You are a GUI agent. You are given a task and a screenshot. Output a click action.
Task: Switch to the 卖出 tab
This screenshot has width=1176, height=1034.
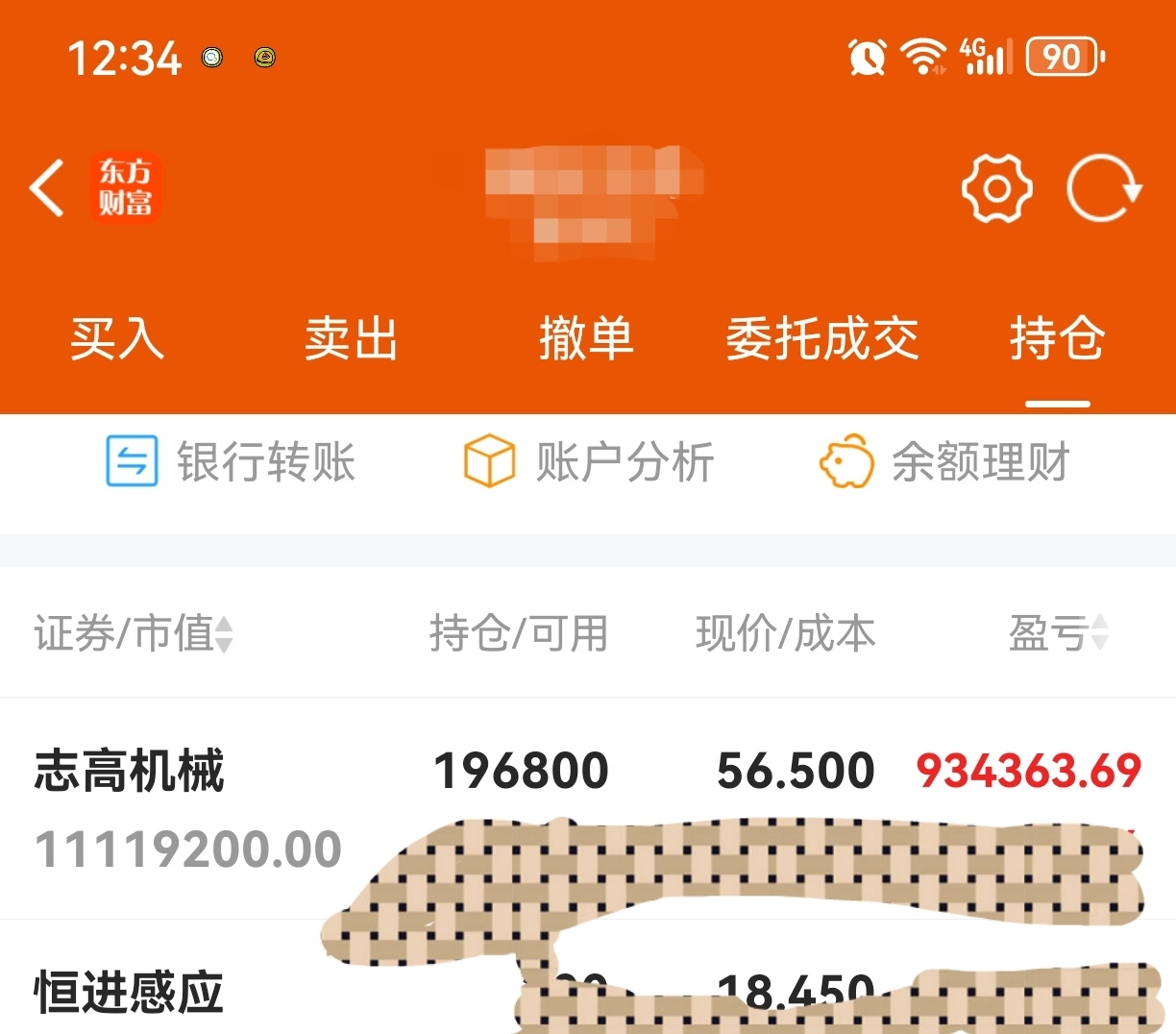352,338
